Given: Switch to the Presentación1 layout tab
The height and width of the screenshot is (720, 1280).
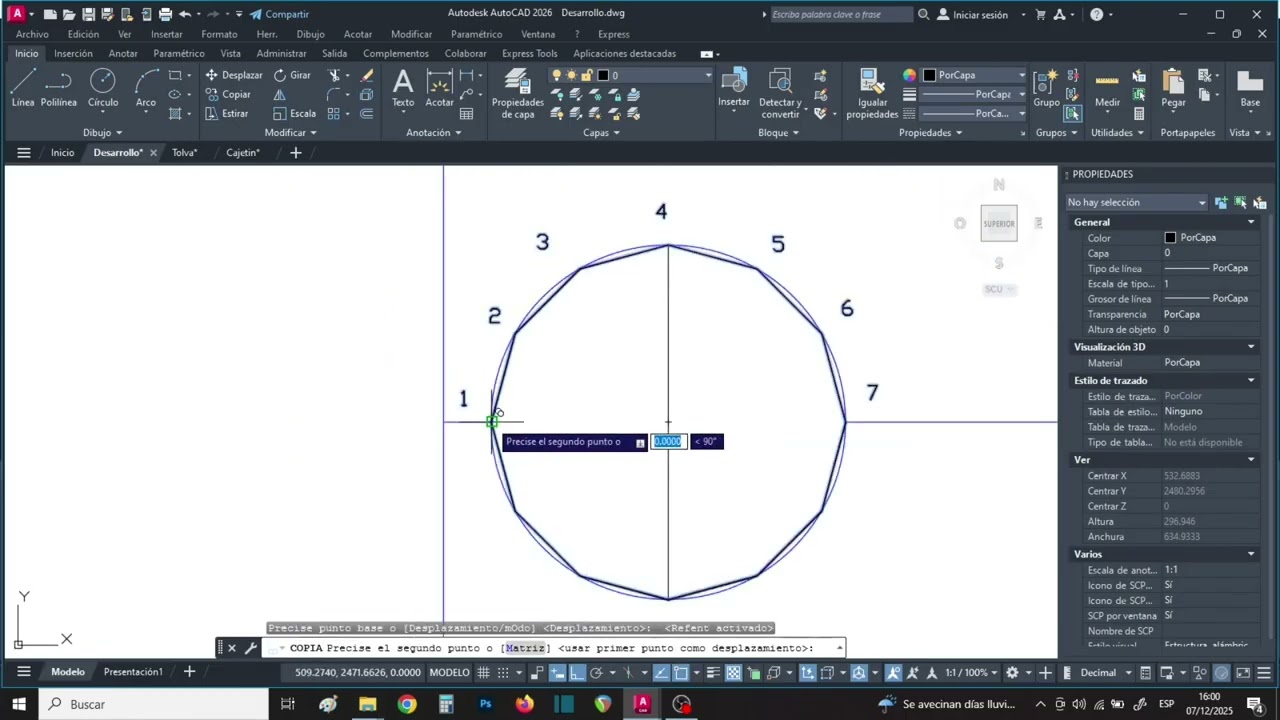Looking at the screenshot, I should (133, 672).
